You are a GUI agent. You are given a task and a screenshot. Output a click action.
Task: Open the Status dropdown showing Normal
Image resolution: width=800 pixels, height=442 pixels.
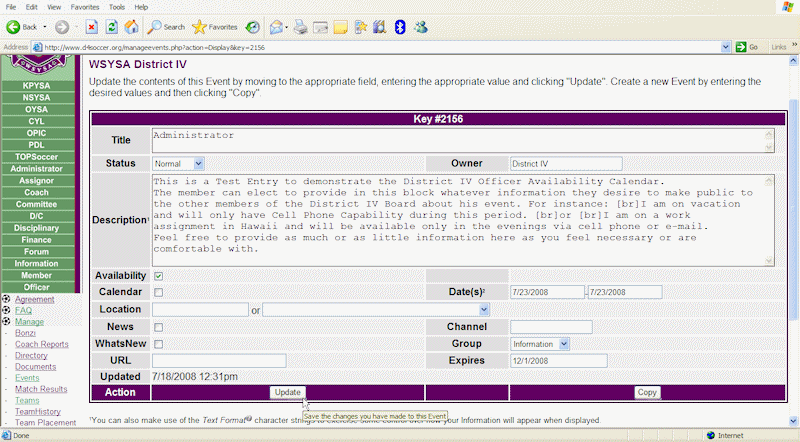tap(178, 163)
